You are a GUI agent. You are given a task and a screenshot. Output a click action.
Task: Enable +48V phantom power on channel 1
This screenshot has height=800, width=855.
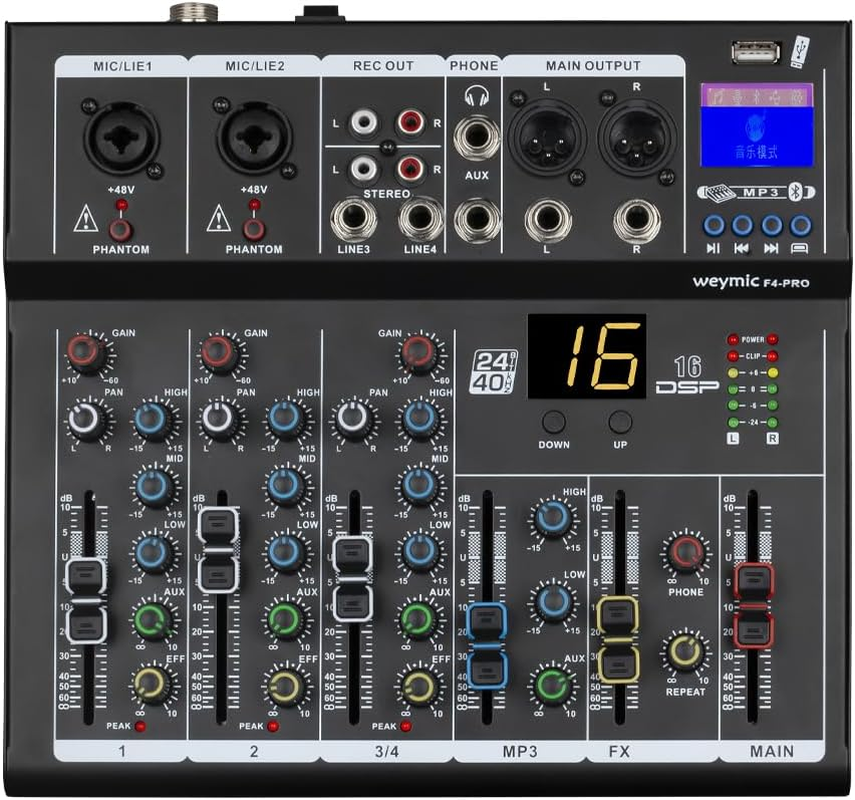pyautogui.click(x=120, y=231)
